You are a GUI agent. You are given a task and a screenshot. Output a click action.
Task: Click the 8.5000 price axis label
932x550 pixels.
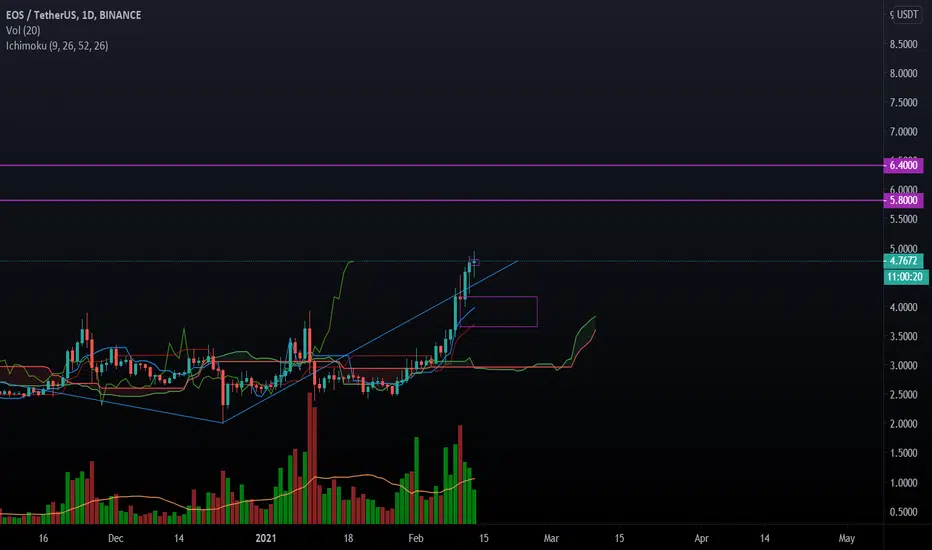point(903,44)
